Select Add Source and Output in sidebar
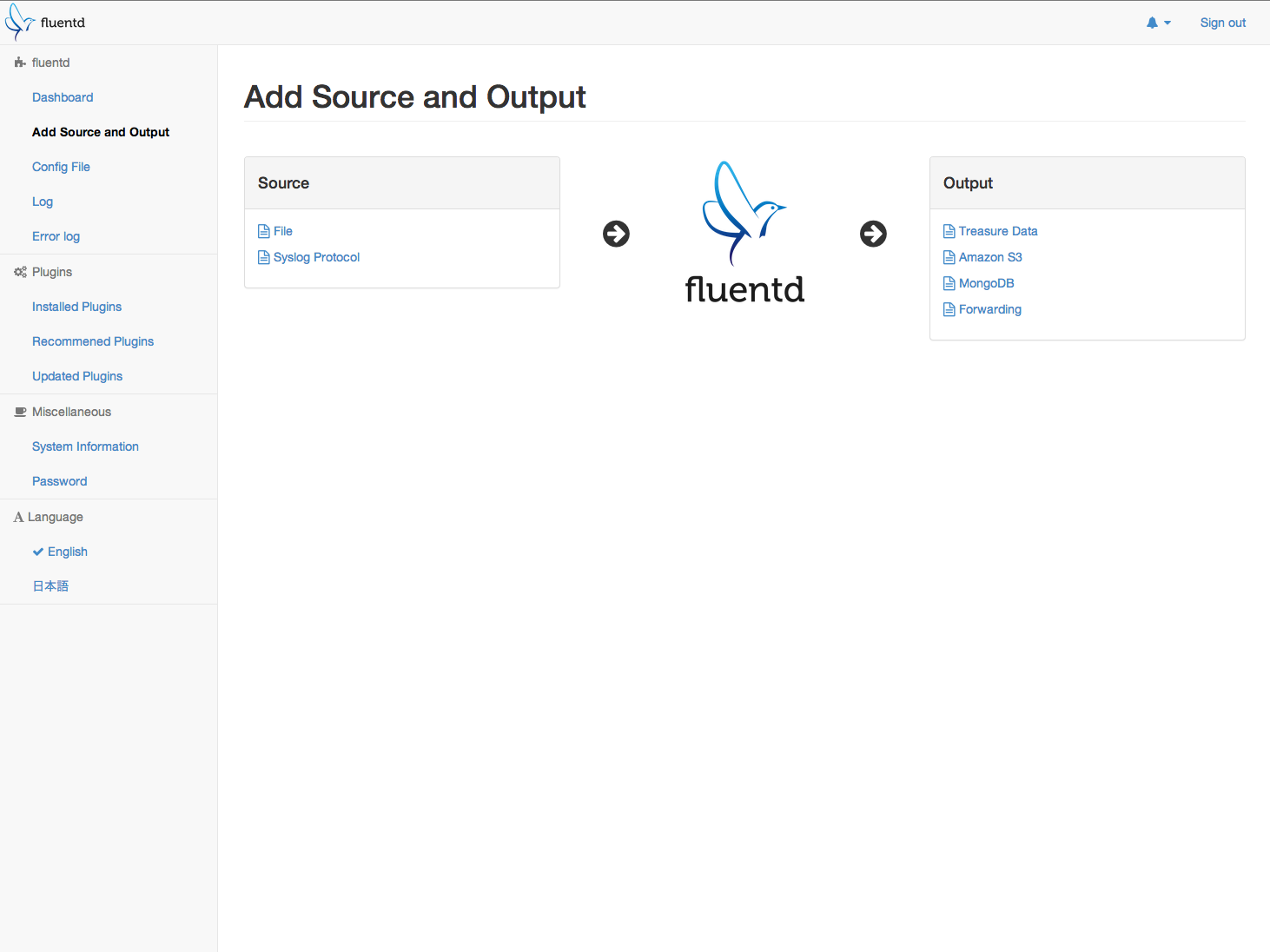The width and height of the screenshot is (1270, 952). click(101, 132)
